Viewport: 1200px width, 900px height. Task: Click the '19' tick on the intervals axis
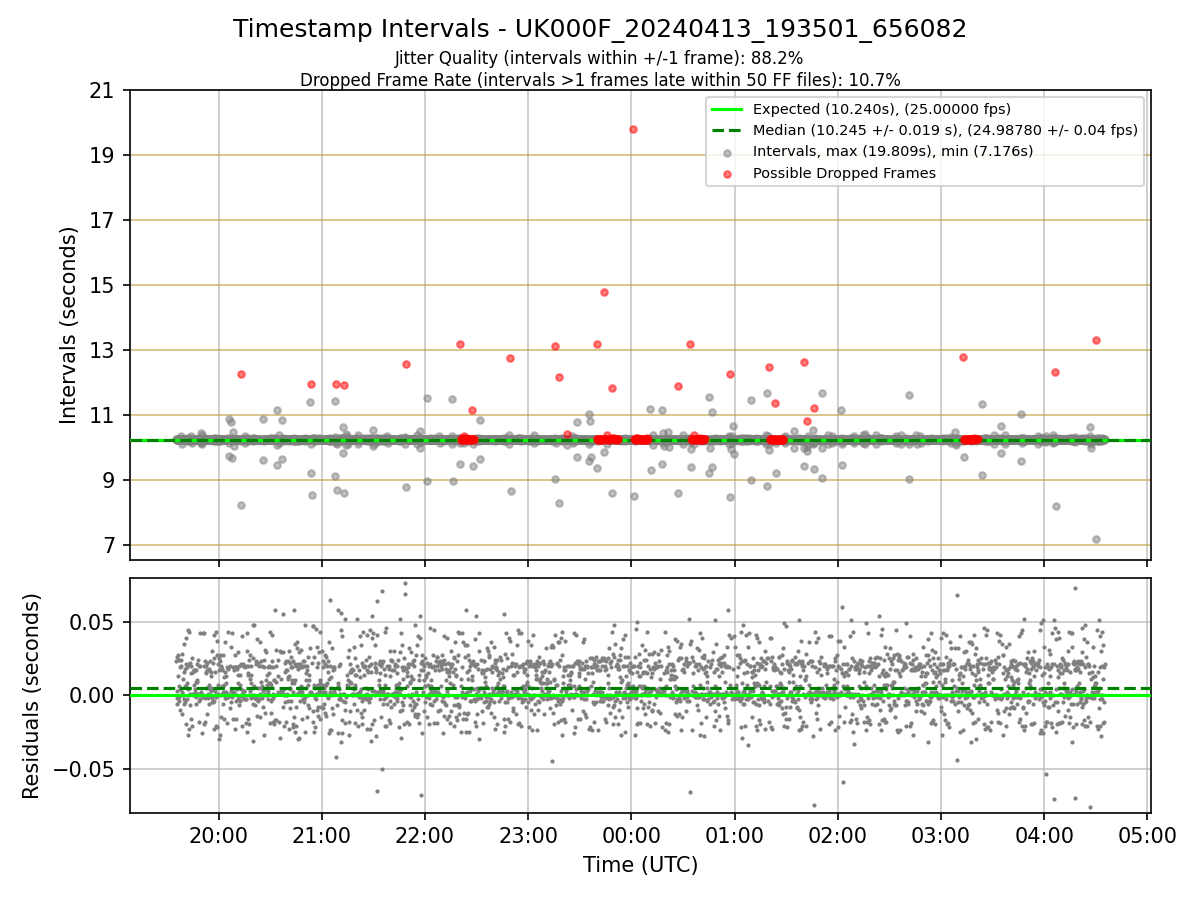[101, 156]
